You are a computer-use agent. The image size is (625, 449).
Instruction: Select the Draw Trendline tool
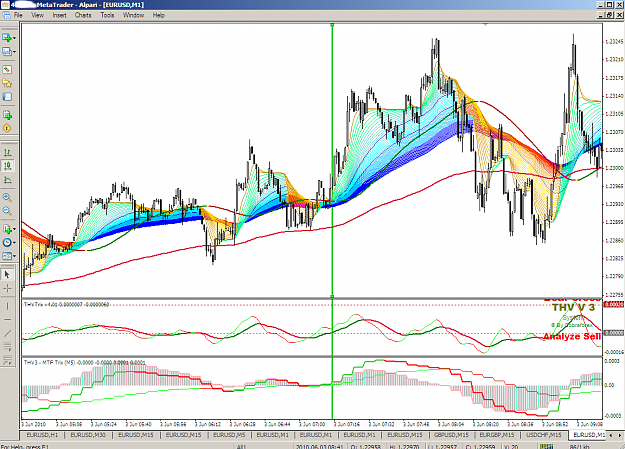coord(7,333)
